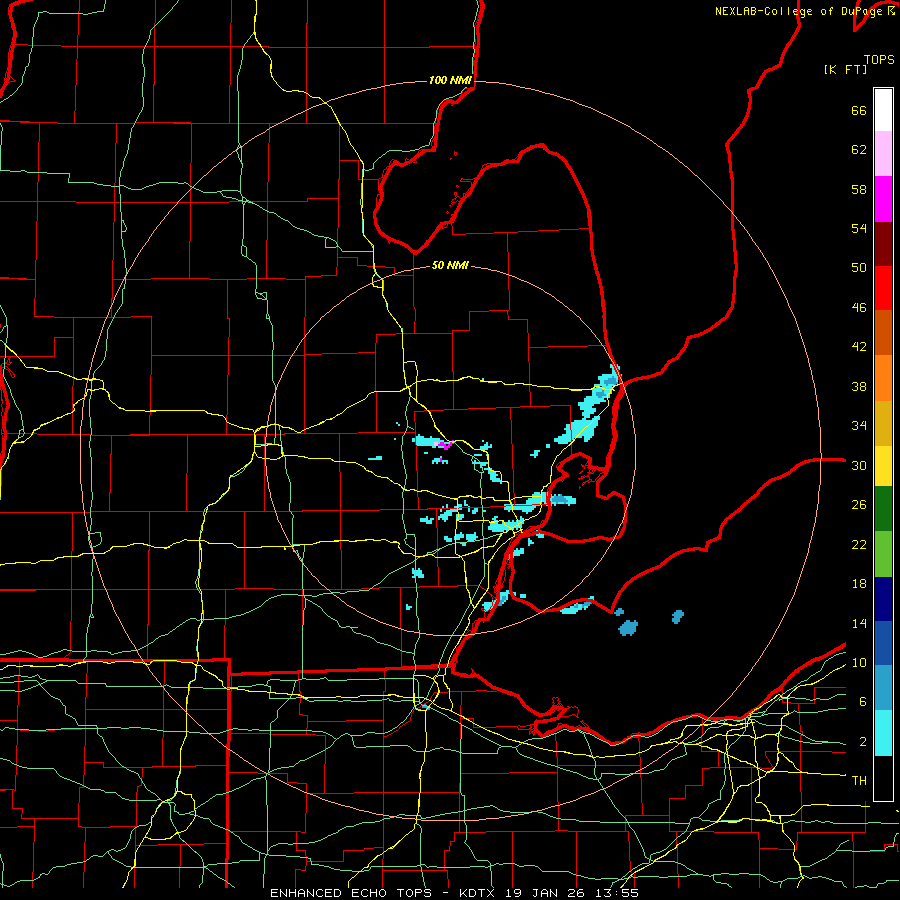Click the light pink 62 kft swatch

[x=883, y=153]
